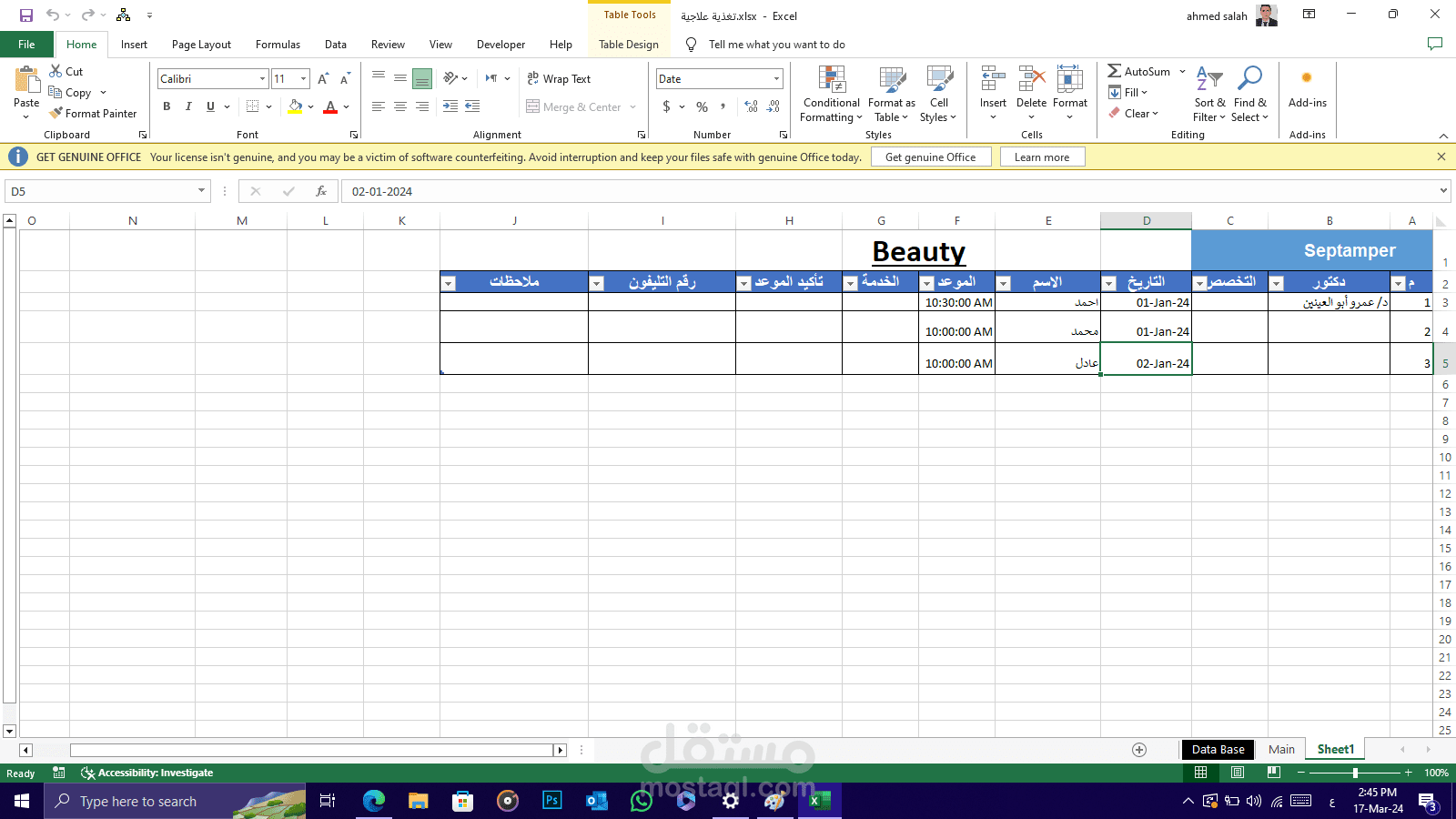Open filter dropdown for الاسم column
Viewport: 1456px width, 819px height.
point(1003,283)
